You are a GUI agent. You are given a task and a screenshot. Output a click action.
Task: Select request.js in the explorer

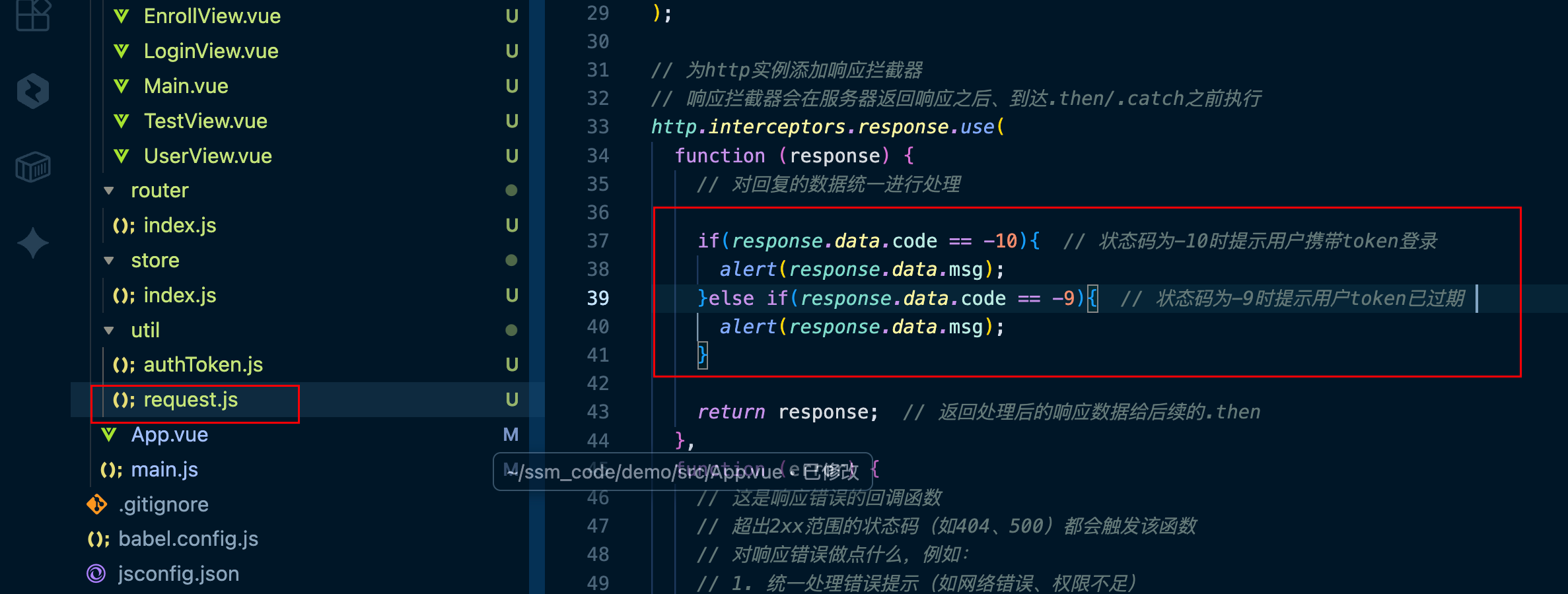tap(191, 400)
